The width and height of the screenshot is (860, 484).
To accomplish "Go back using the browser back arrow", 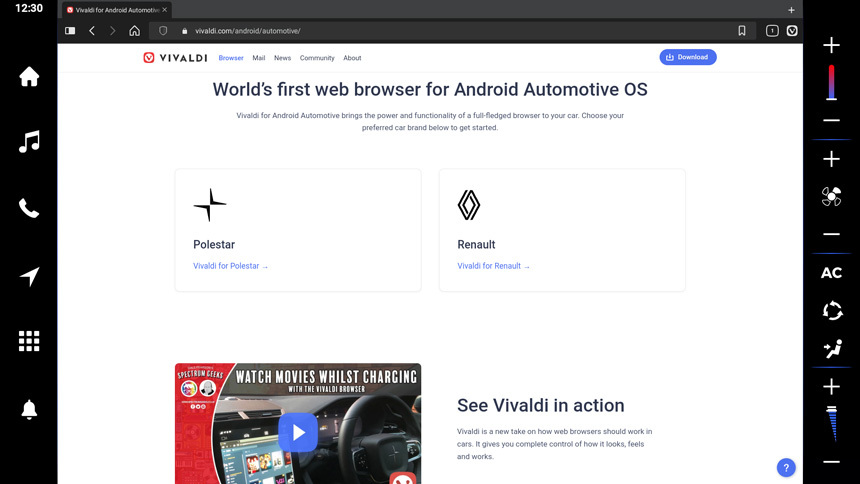I will click(92, 31).
